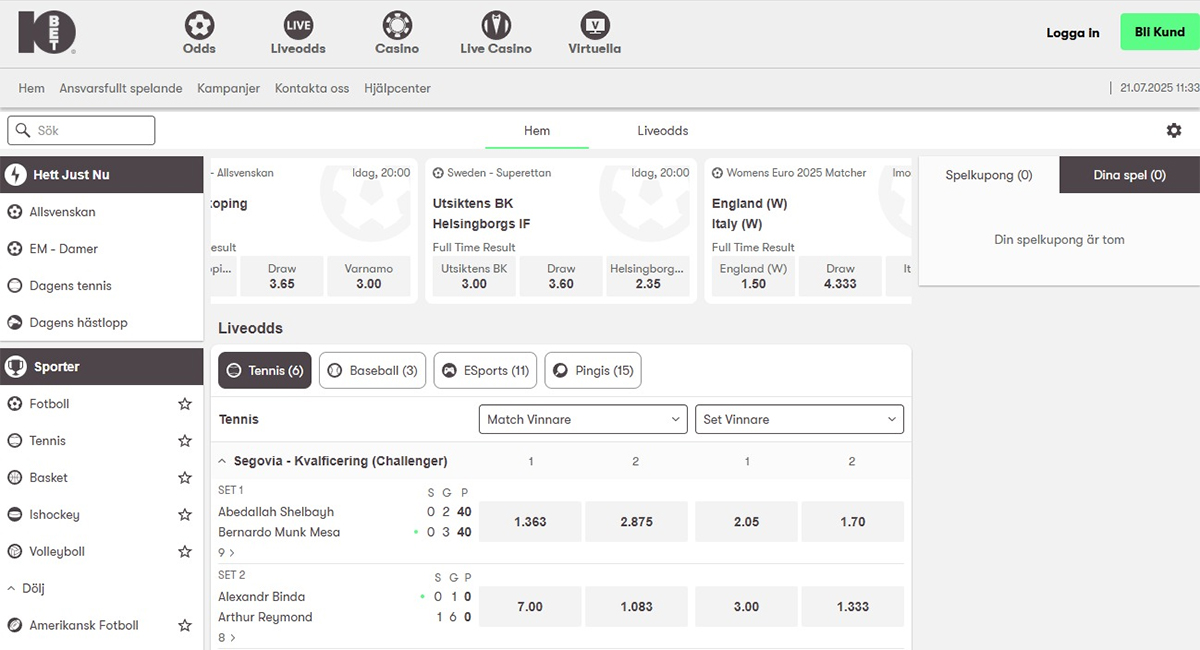Open Utsiktens BK vs Helsingborgs IF match
The width and height of the screenshot is (1200, 650).
[482, 214]
